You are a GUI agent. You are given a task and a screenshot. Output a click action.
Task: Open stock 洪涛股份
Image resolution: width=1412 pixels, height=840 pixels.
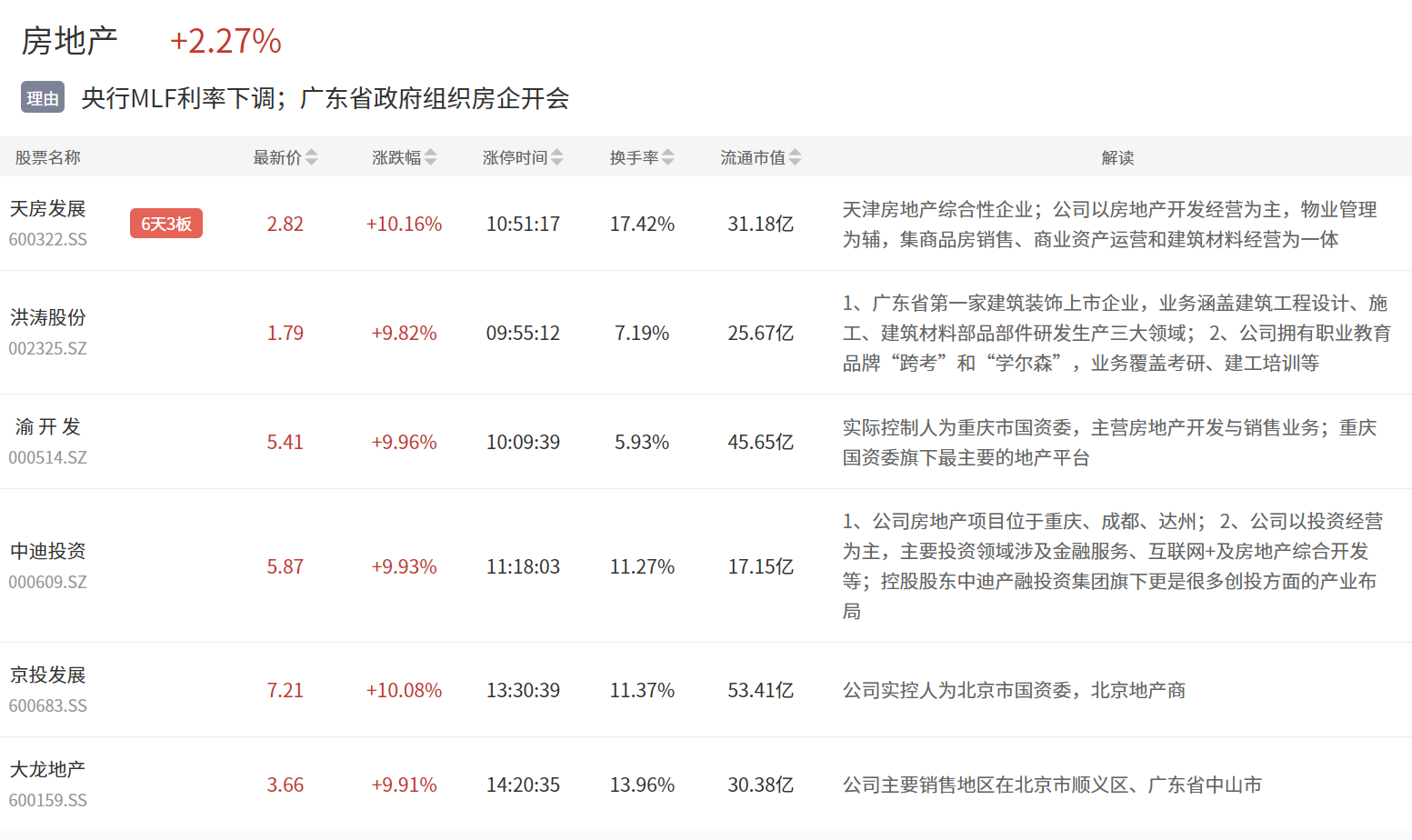coord(47,317)
